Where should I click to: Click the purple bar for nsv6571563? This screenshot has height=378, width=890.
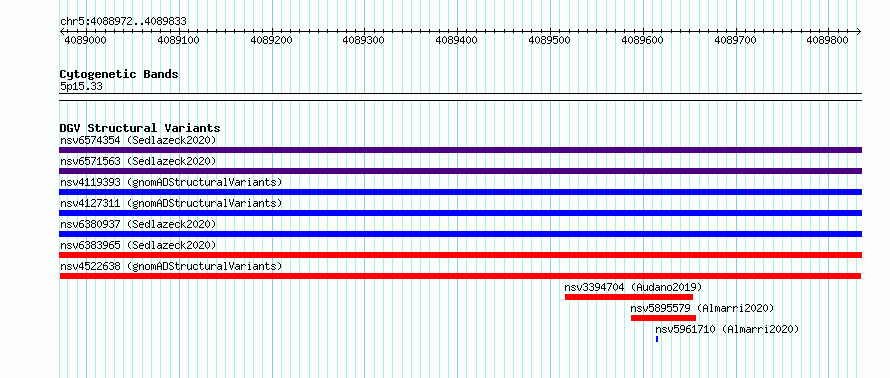(x=460, y=171)
